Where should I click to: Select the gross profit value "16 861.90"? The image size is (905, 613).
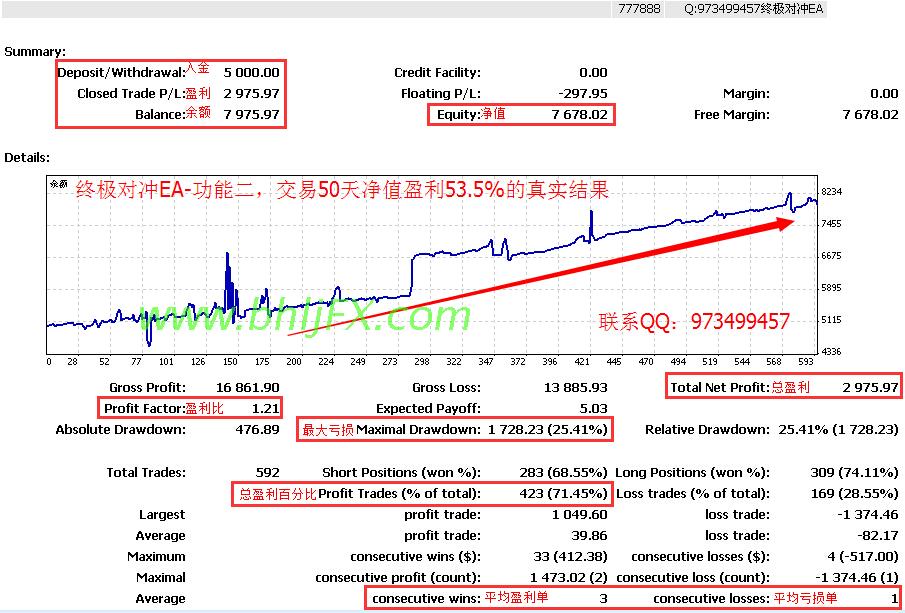[x=248, y=387]
